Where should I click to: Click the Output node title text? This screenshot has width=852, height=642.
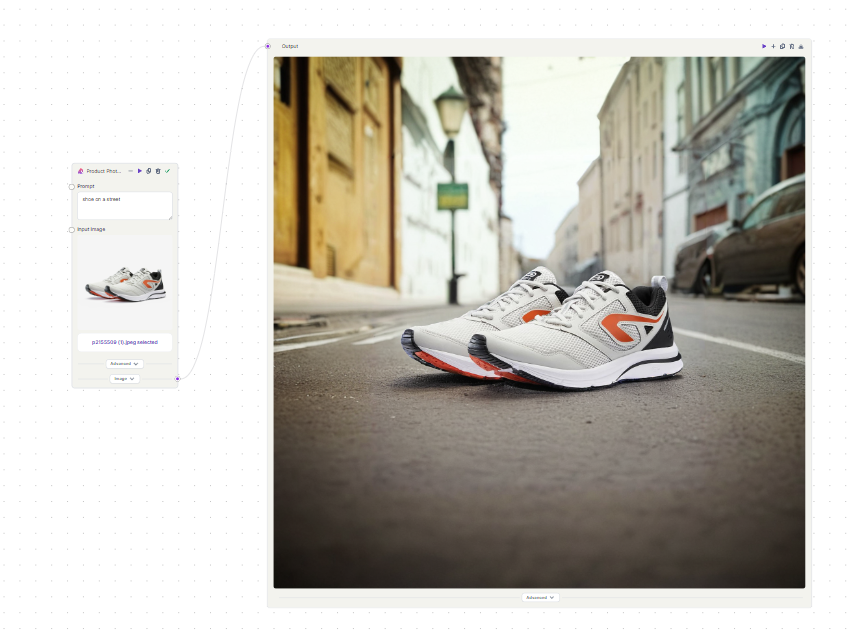point(290,46)
